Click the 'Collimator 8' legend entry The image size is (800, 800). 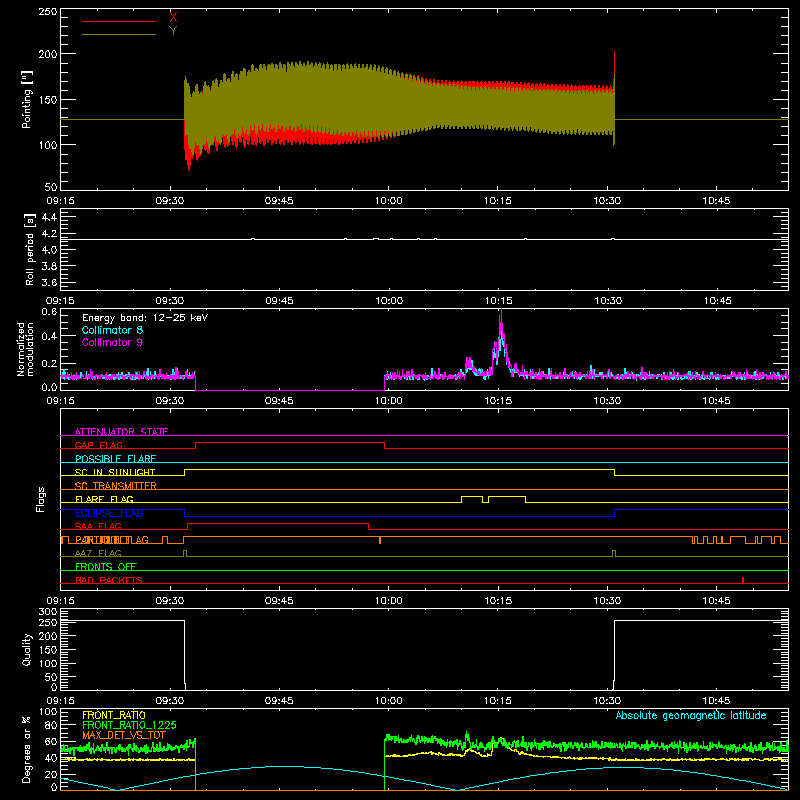(x=112, y=330)
